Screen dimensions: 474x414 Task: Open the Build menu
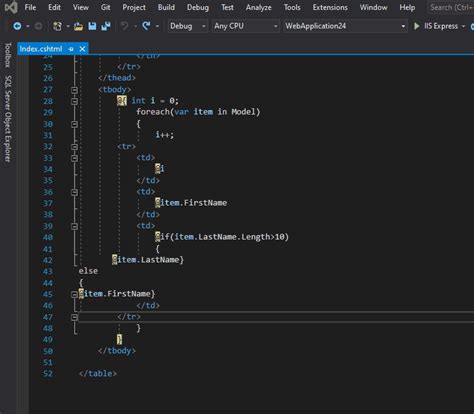click(166, 7)
